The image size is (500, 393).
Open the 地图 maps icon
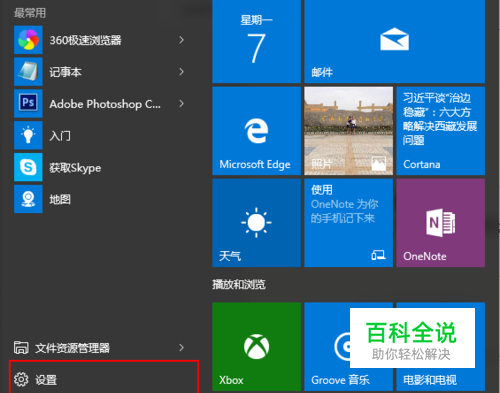coord(28,199)
